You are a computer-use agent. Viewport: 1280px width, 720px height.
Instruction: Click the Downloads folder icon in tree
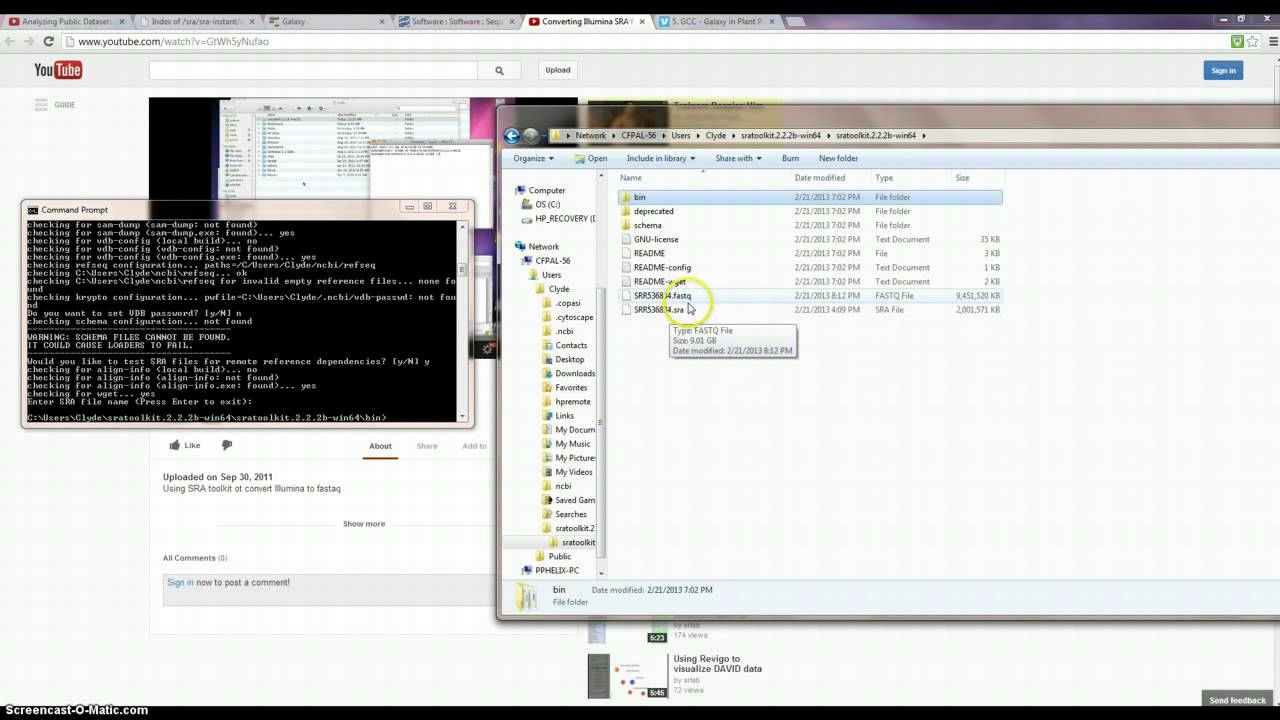(547, 373)
